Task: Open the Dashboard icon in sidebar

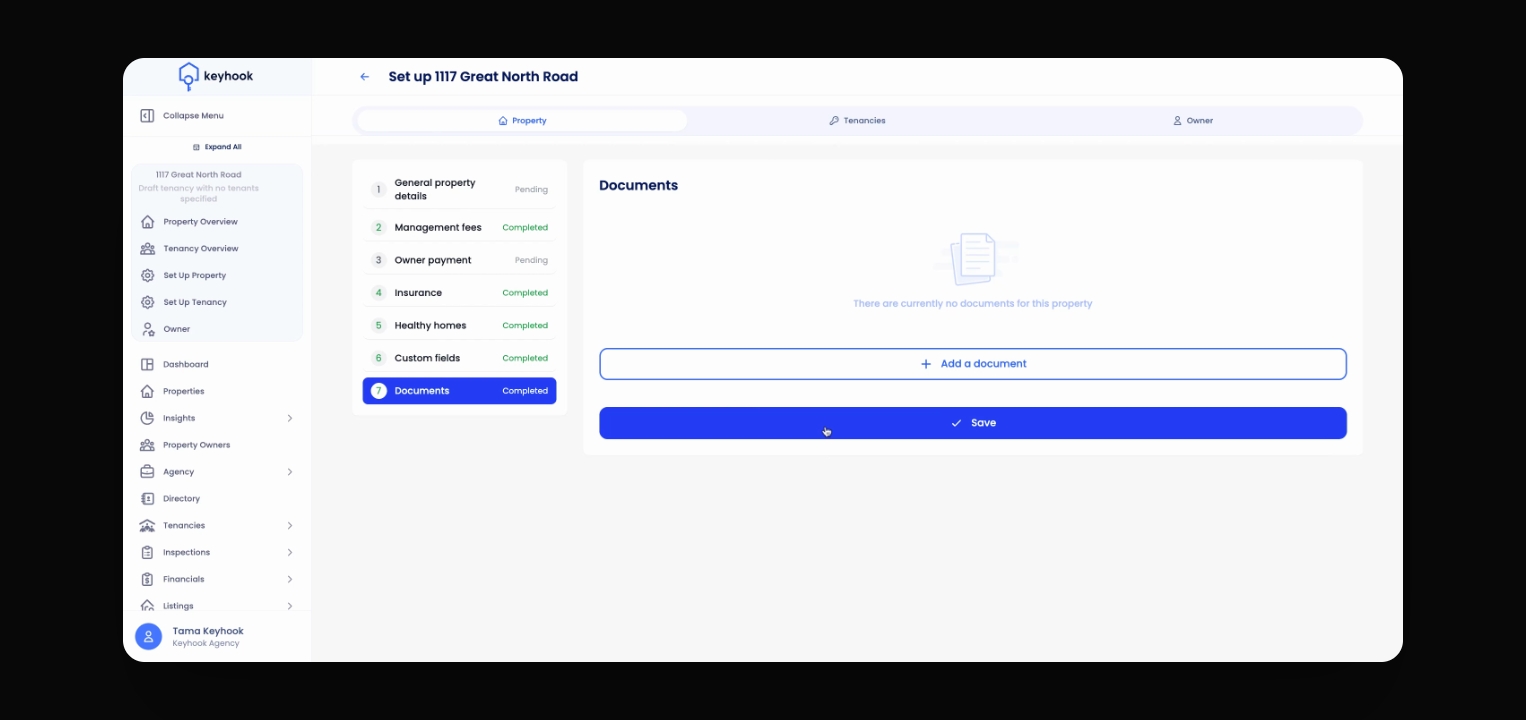Action: pyautogui.click(x=147, y=365)
